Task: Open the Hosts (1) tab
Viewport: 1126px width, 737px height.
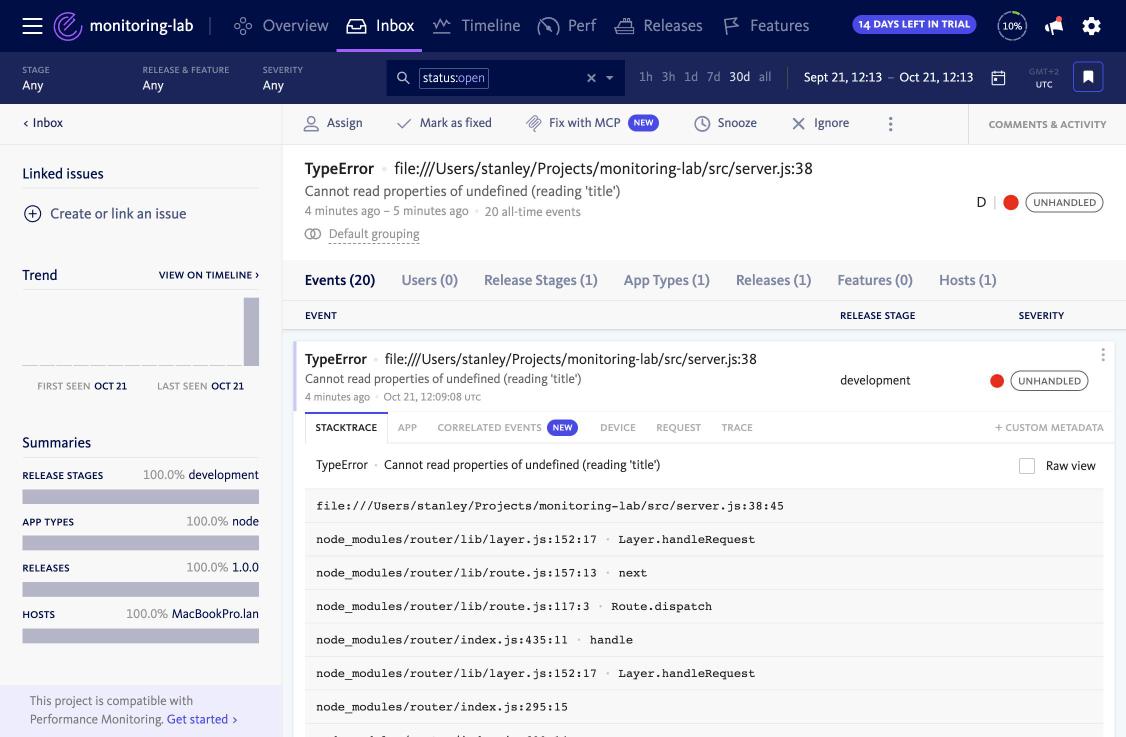Action: (x=967, y=280)
